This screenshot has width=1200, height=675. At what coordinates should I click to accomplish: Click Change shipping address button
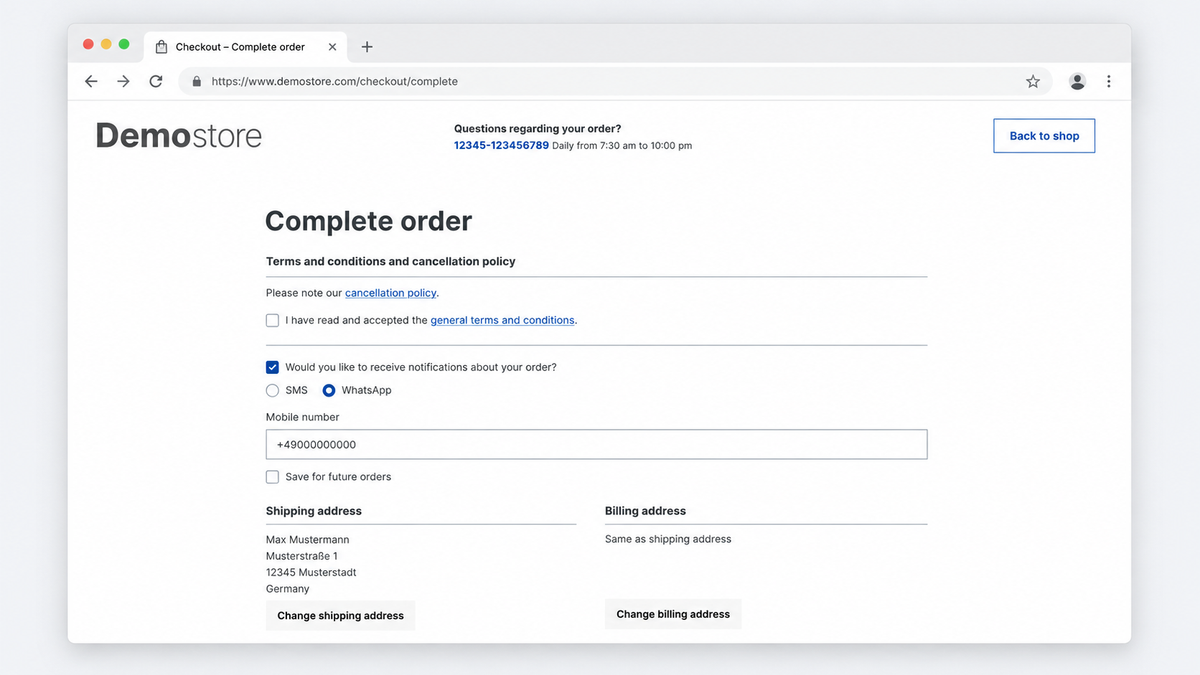pyautogui.click(x=340, y=616)
